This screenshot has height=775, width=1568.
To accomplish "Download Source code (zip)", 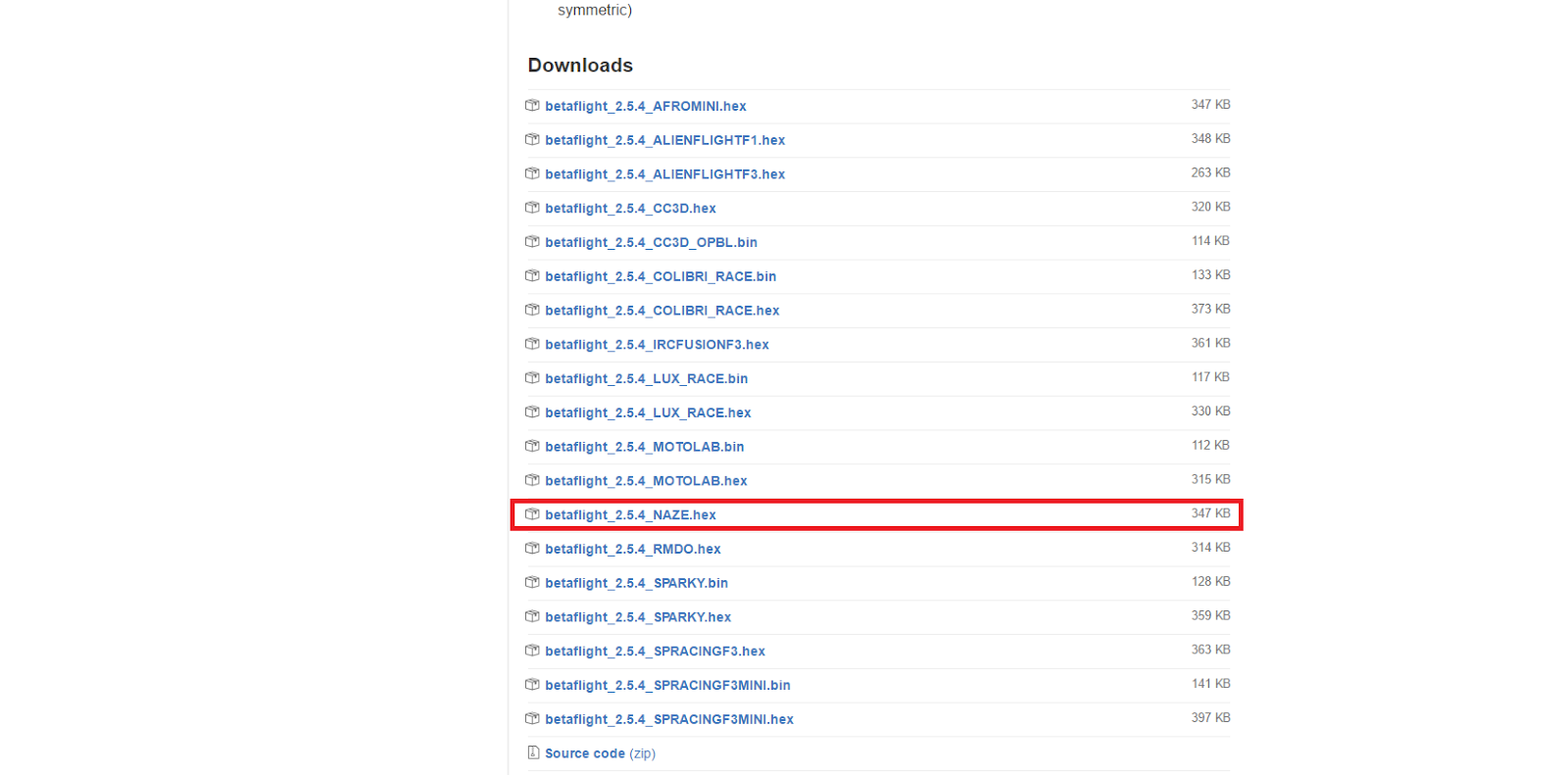I will (x=600, y=753).
